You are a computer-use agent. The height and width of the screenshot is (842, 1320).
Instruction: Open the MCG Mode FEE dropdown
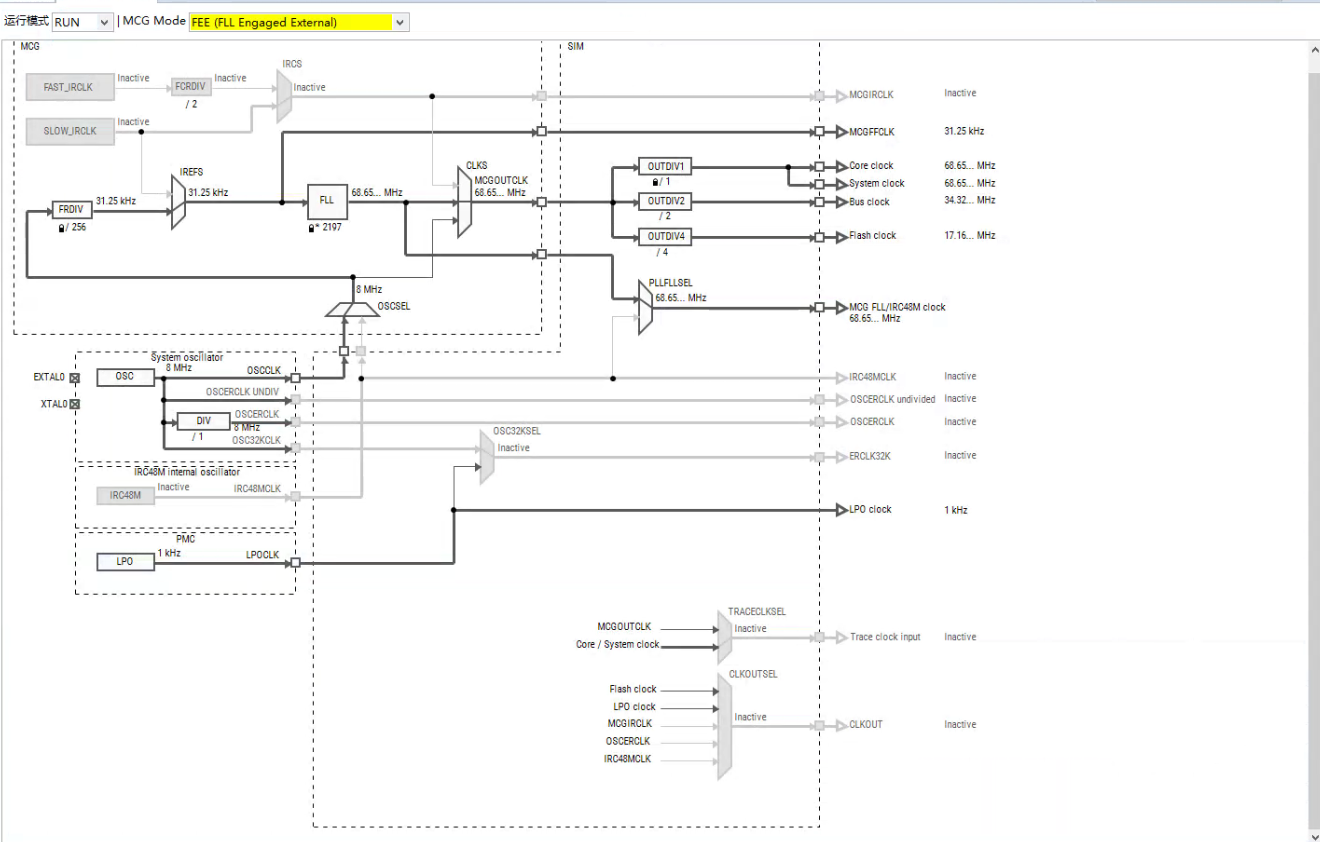point(299,22)
